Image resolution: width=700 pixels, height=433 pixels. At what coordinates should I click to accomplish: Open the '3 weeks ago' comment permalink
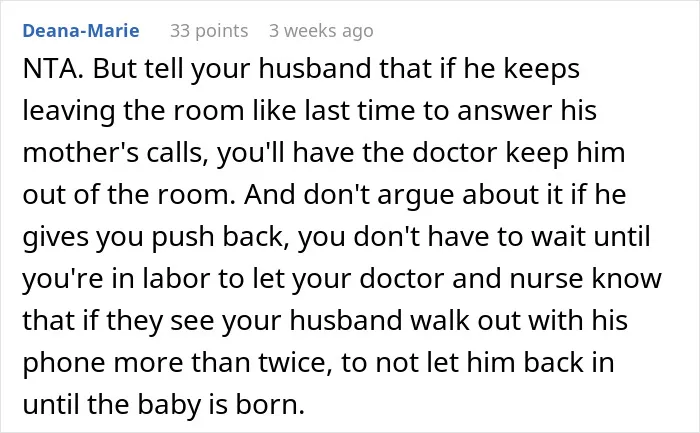321,31
